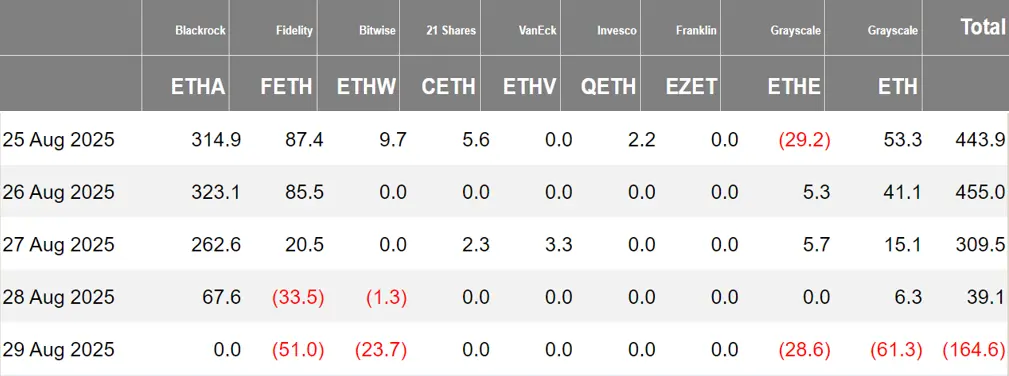Viewport: 1009px width, 376px height.
Task: Click the 27 Aug 2025 row label
Action: (59, 245)
